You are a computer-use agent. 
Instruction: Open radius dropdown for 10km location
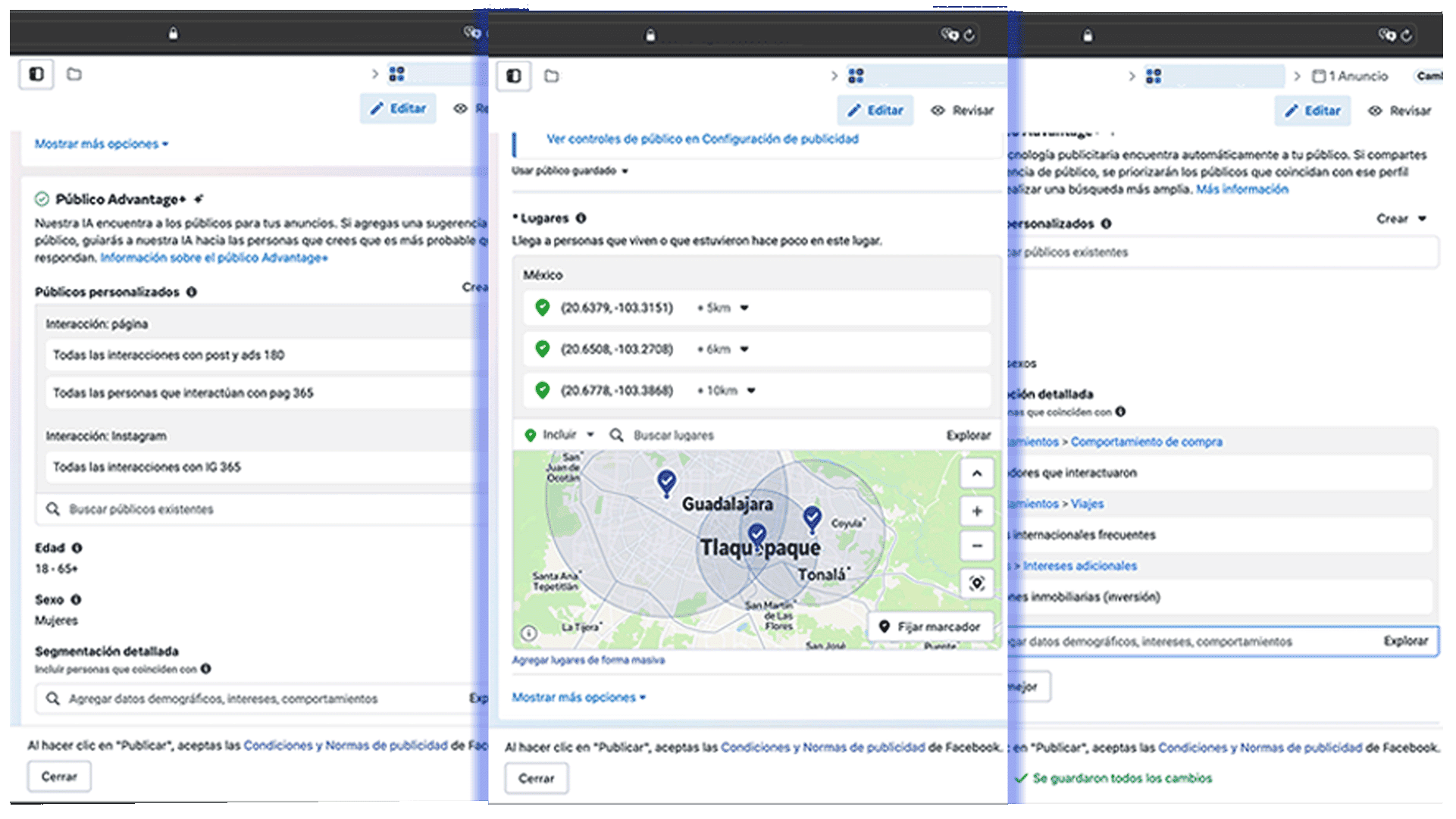(x=751, y=391)
